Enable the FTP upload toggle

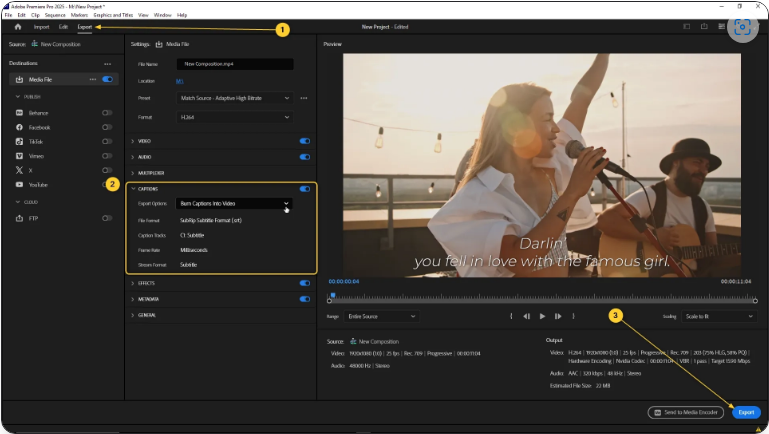point(107,218)
